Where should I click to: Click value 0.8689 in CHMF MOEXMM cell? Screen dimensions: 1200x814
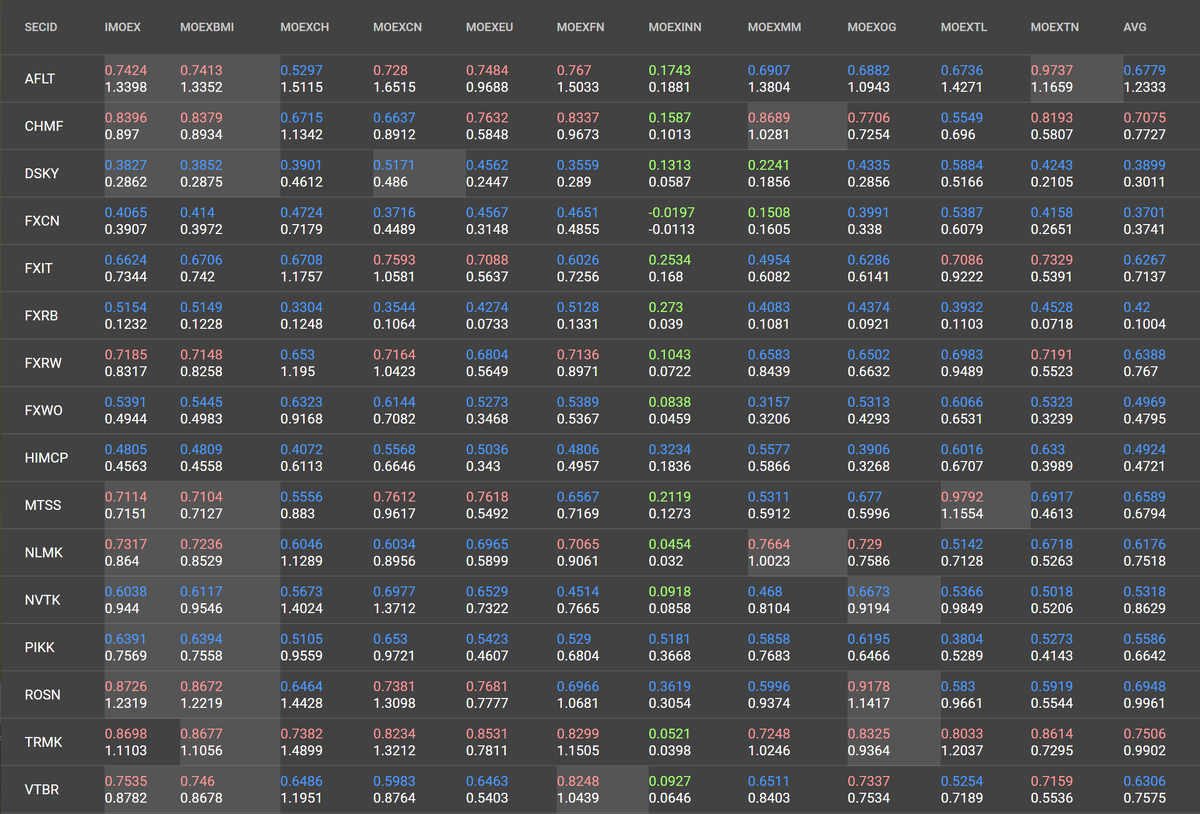coord(768,118)
